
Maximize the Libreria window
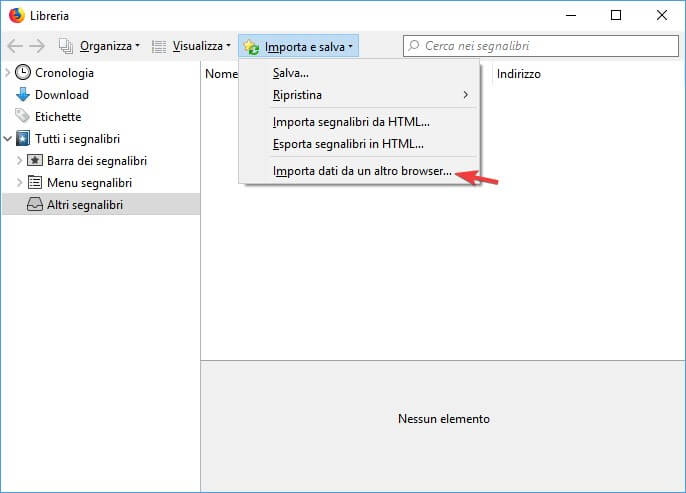coord(616,15)
